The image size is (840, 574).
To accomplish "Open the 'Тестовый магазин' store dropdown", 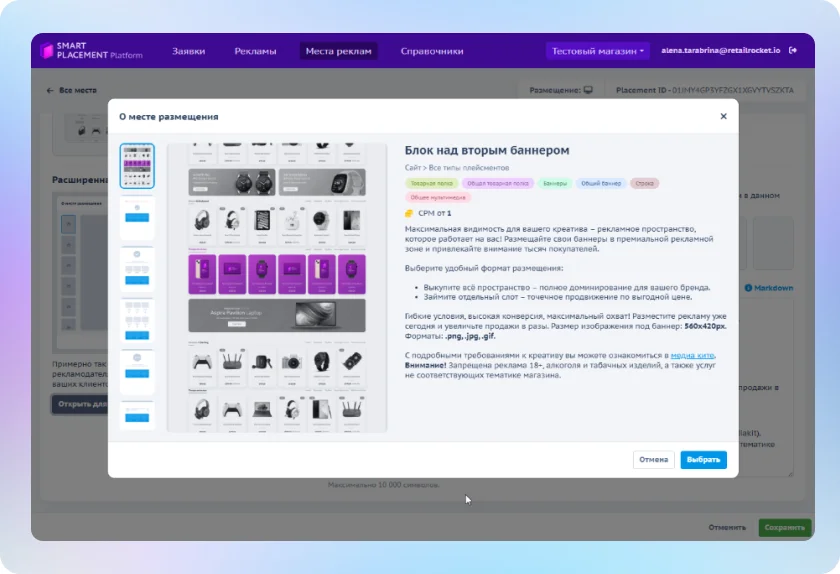I will point(599,50).
